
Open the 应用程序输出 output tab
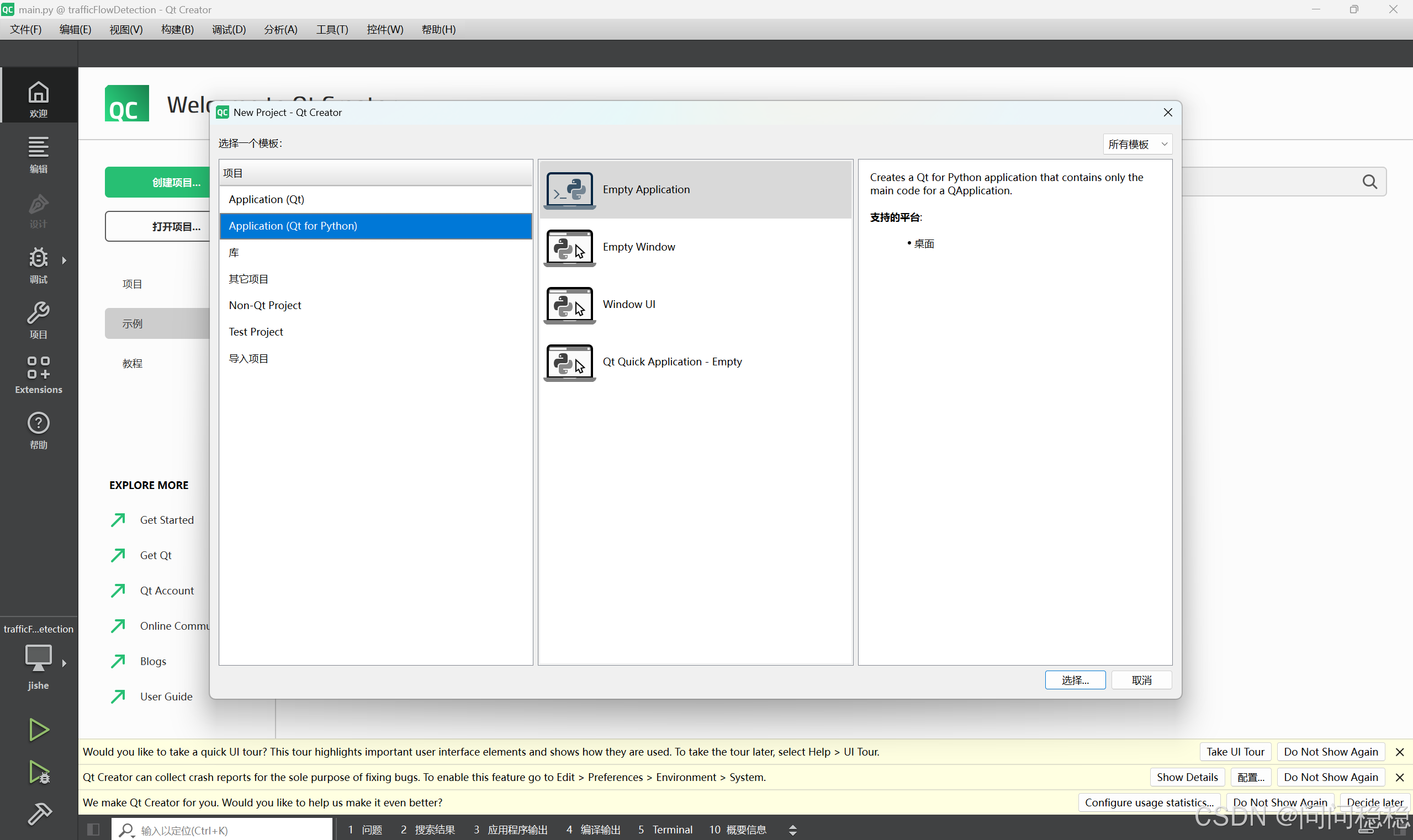[510, 830]
